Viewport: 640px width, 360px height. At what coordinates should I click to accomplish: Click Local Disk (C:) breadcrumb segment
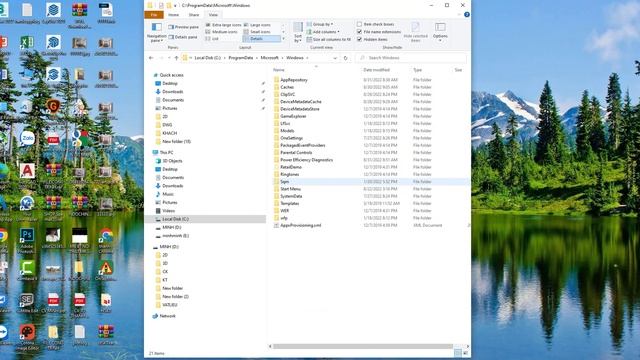207,58
